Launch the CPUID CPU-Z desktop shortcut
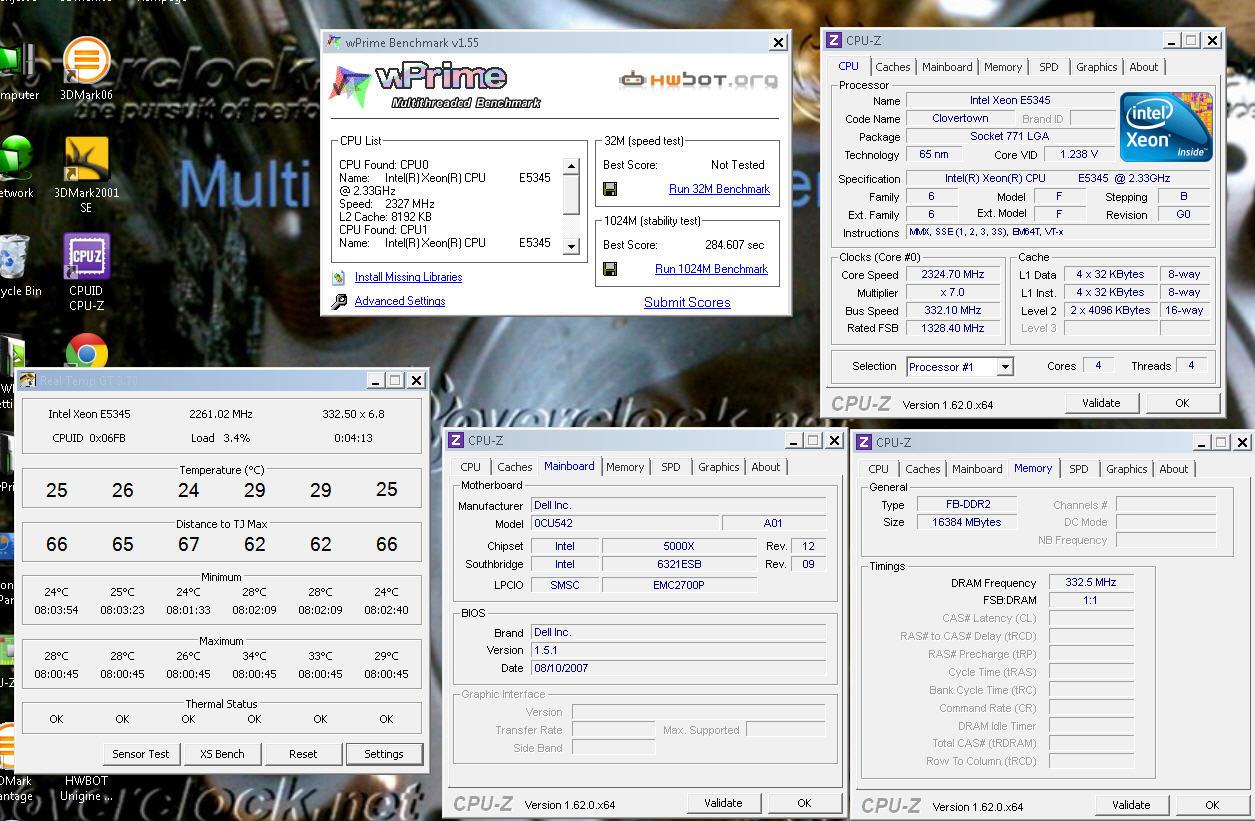Screen dimensions: 1255x821 pyautogui.click(x=86, y=272)
